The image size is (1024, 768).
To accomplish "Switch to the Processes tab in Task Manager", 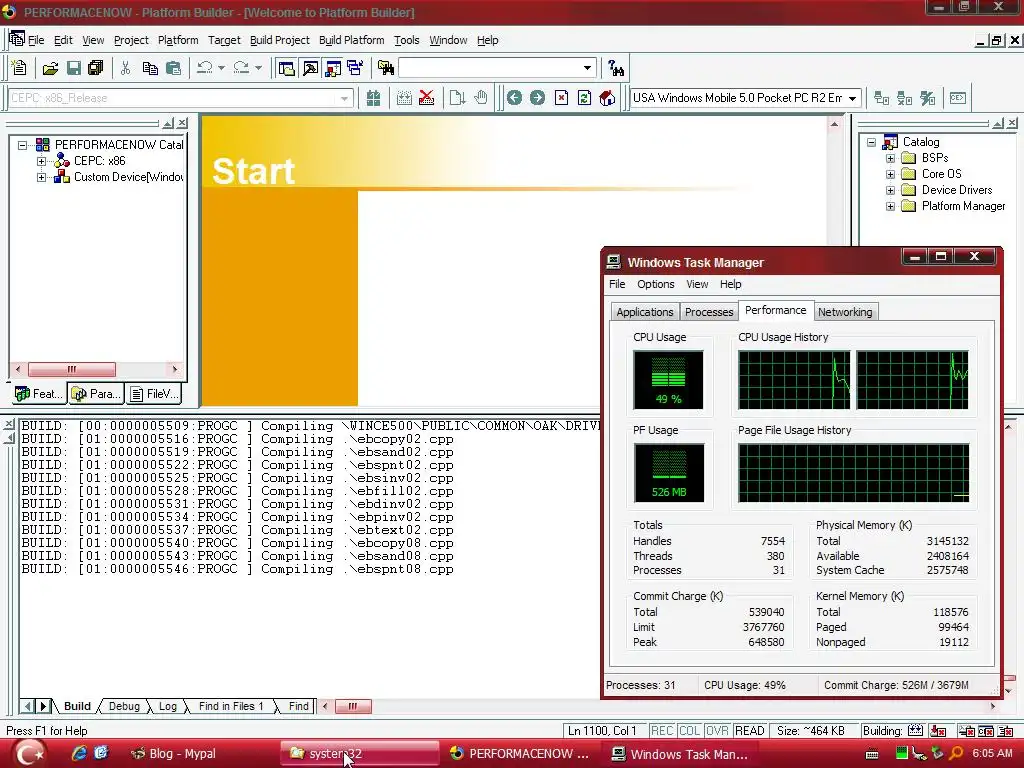I will pos(709,312).
